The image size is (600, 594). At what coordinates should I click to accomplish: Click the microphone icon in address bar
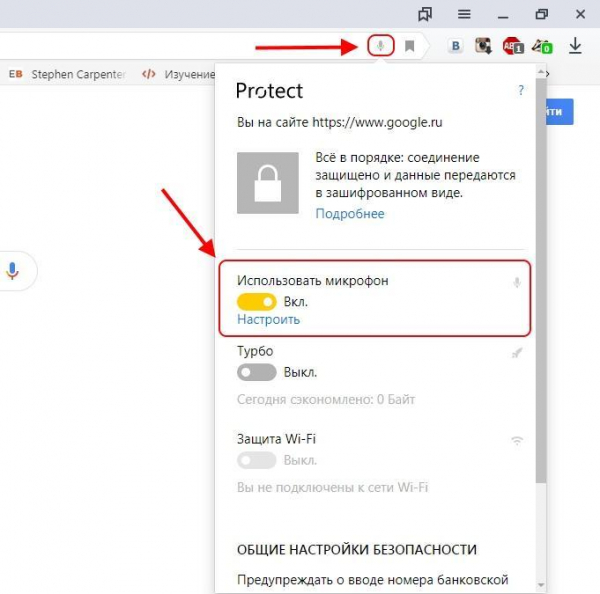(380, 46)
